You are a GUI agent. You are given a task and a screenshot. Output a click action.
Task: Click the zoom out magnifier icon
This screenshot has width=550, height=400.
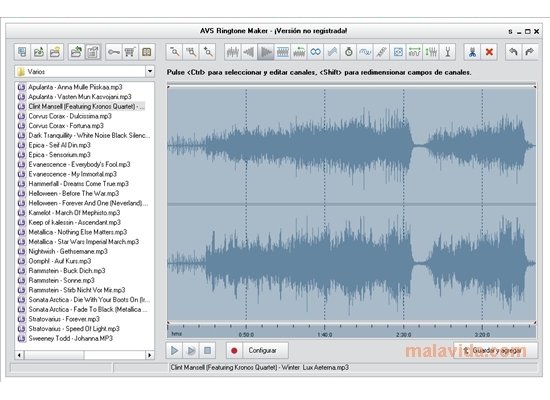[174, 52]
